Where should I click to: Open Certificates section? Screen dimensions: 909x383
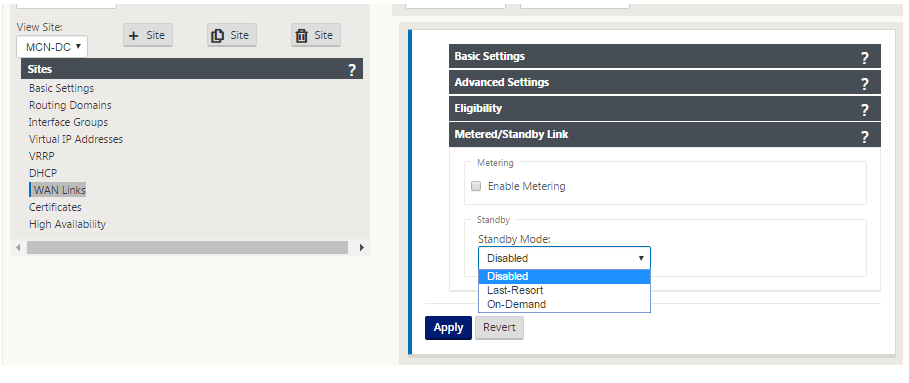pyautogui.click(x=55, y=207)
